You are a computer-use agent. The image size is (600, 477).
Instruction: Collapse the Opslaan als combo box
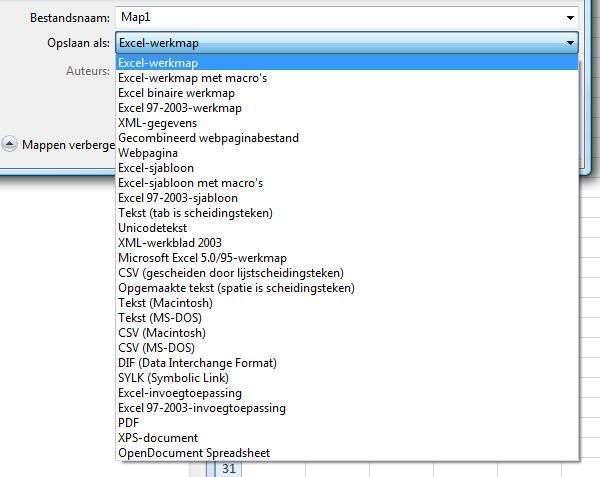(x=570, y=43)
